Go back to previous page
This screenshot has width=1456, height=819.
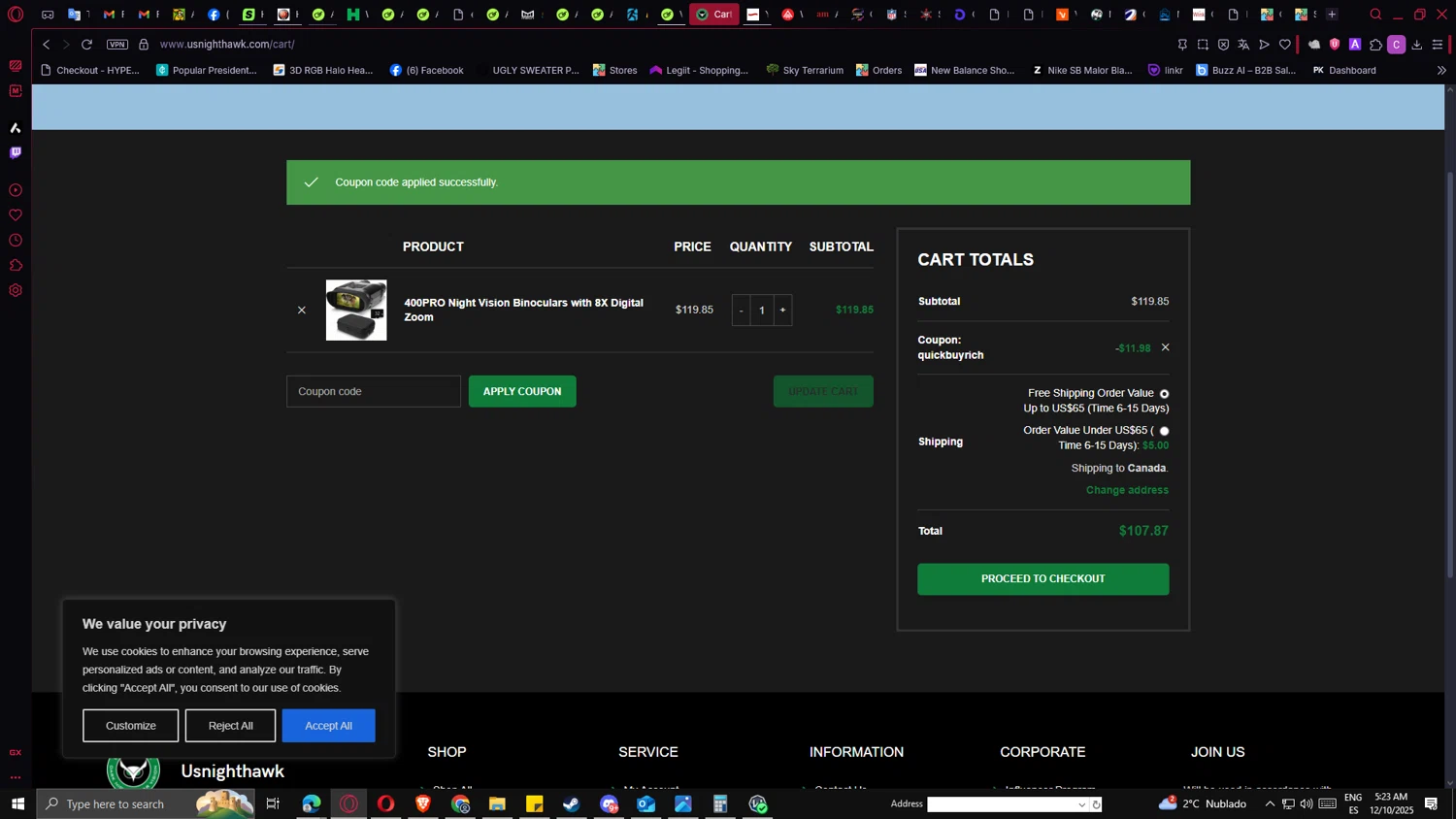46,45
